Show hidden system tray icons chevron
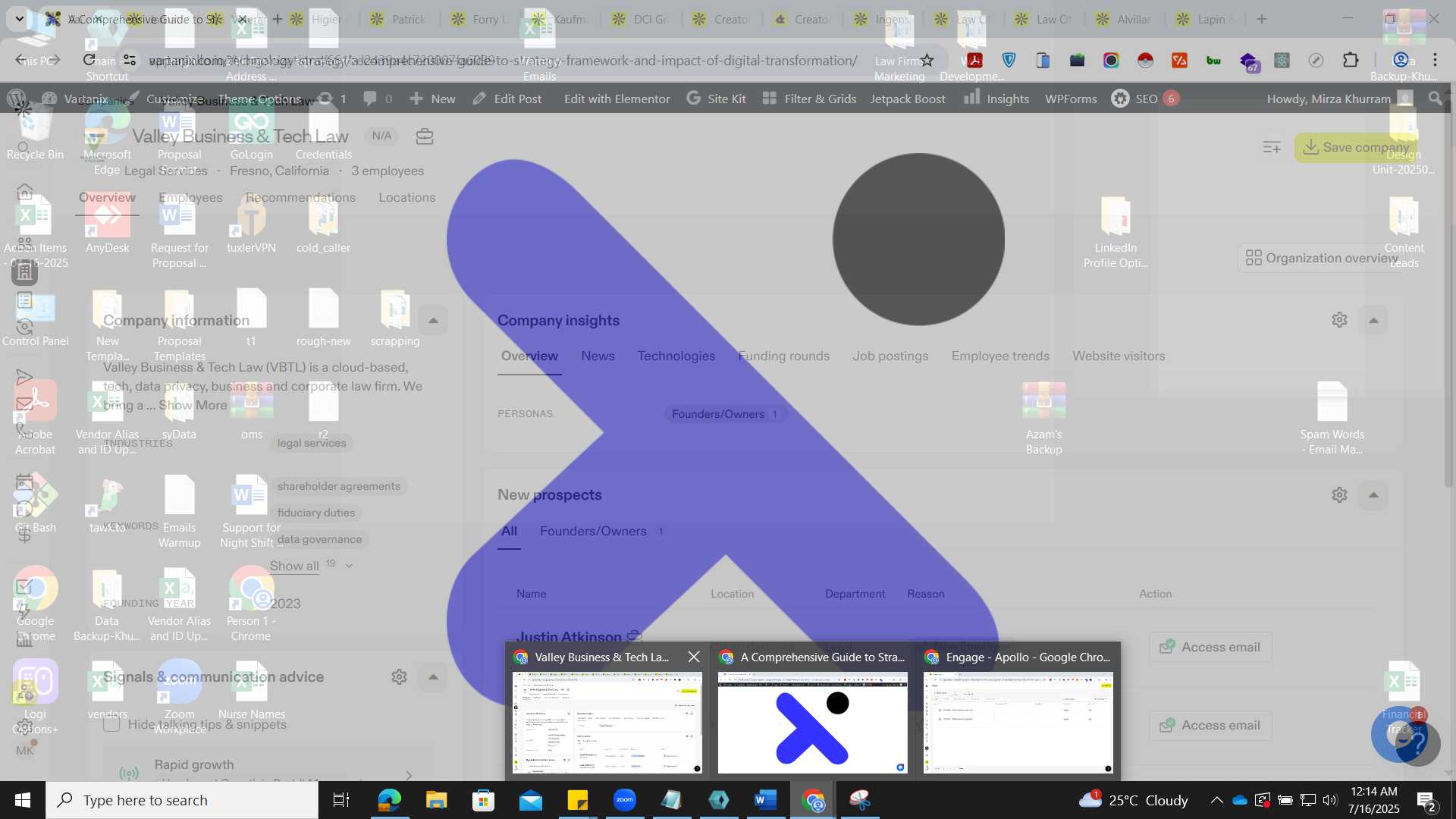The height and width of the screenshot is (819, 1456). coord(1216,800)
